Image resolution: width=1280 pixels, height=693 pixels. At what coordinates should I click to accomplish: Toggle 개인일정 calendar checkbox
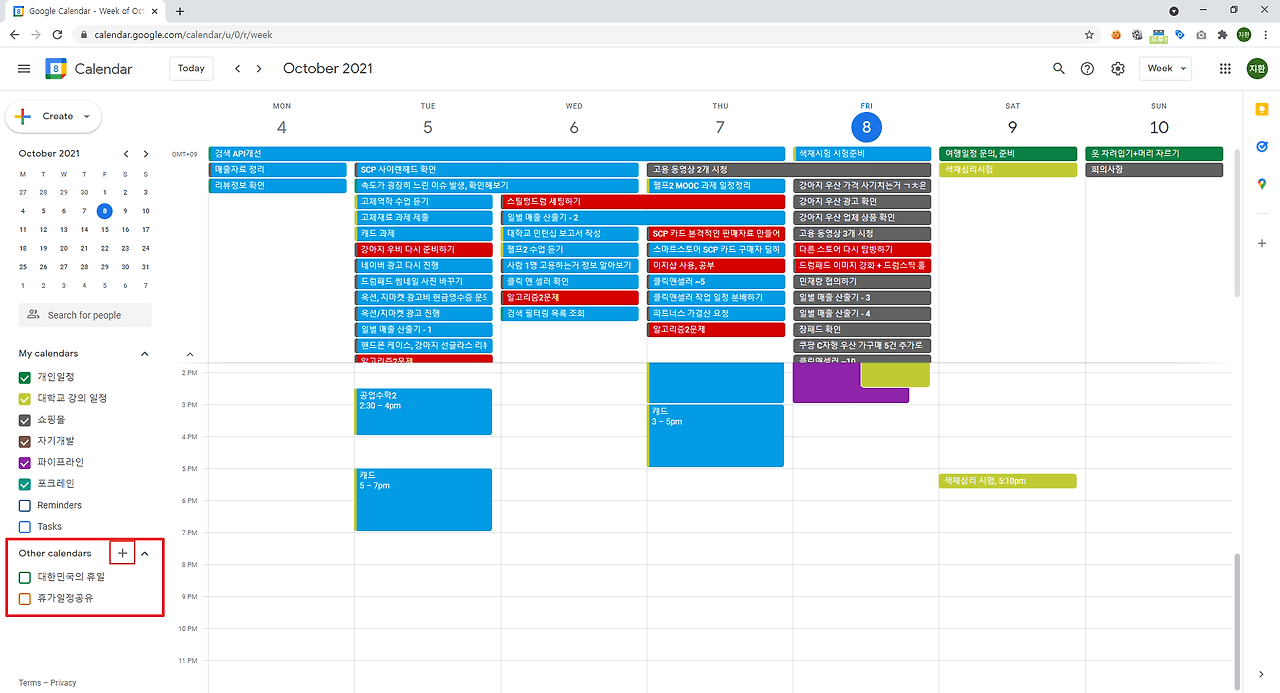pyautogui.click(x=25, y=377)
